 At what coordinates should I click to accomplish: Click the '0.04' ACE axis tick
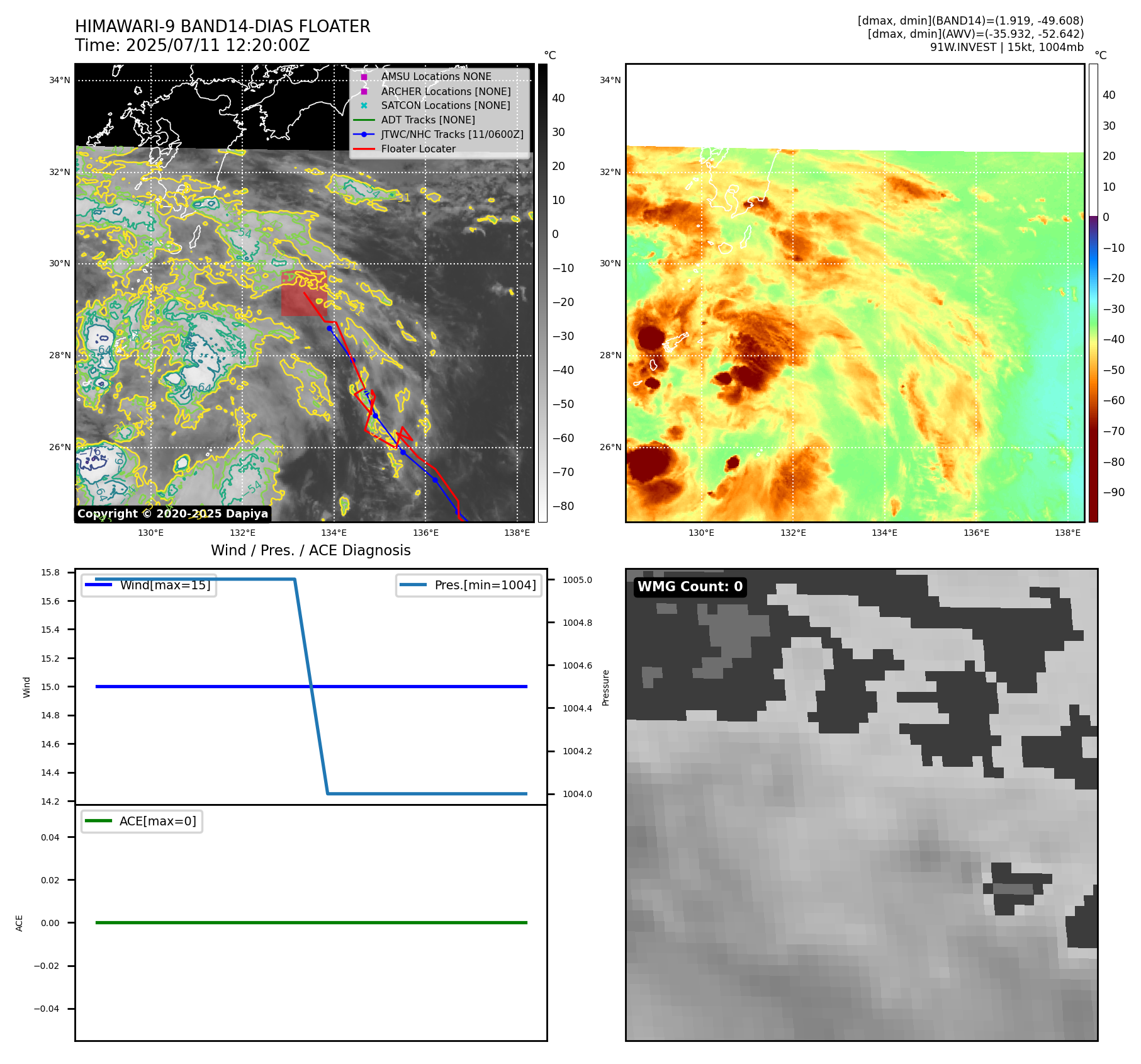pyautogui.click(x=50, y=837)
